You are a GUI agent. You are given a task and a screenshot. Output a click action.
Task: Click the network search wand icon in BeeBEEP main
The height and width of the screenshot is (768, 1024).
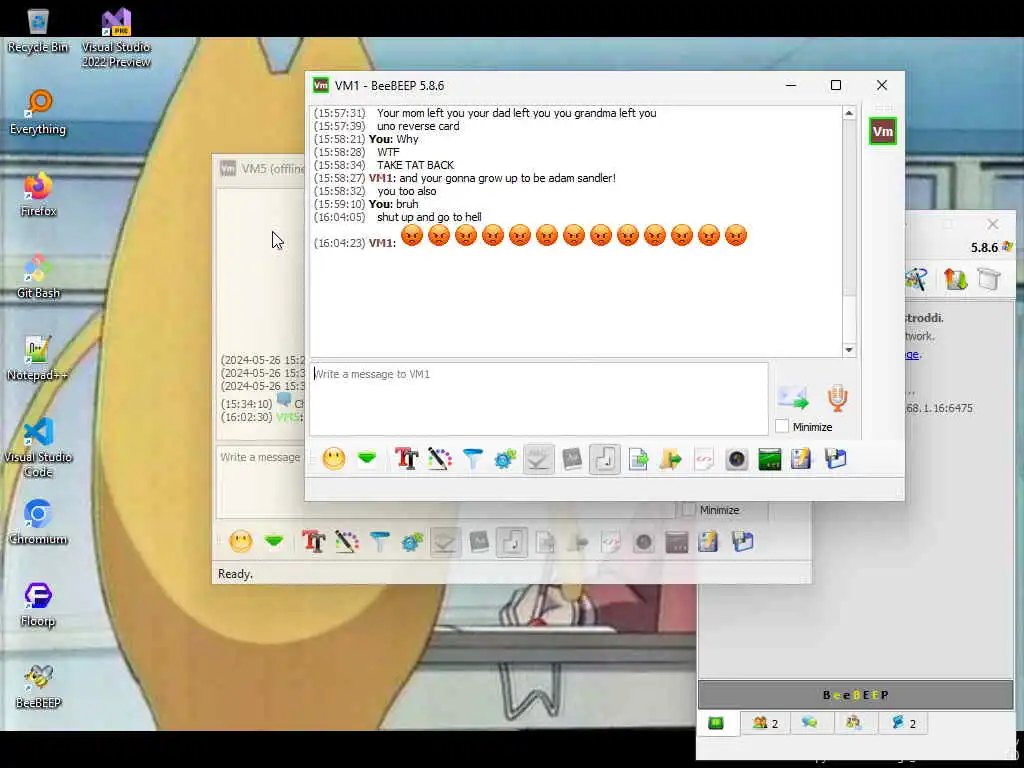point(917,280)
